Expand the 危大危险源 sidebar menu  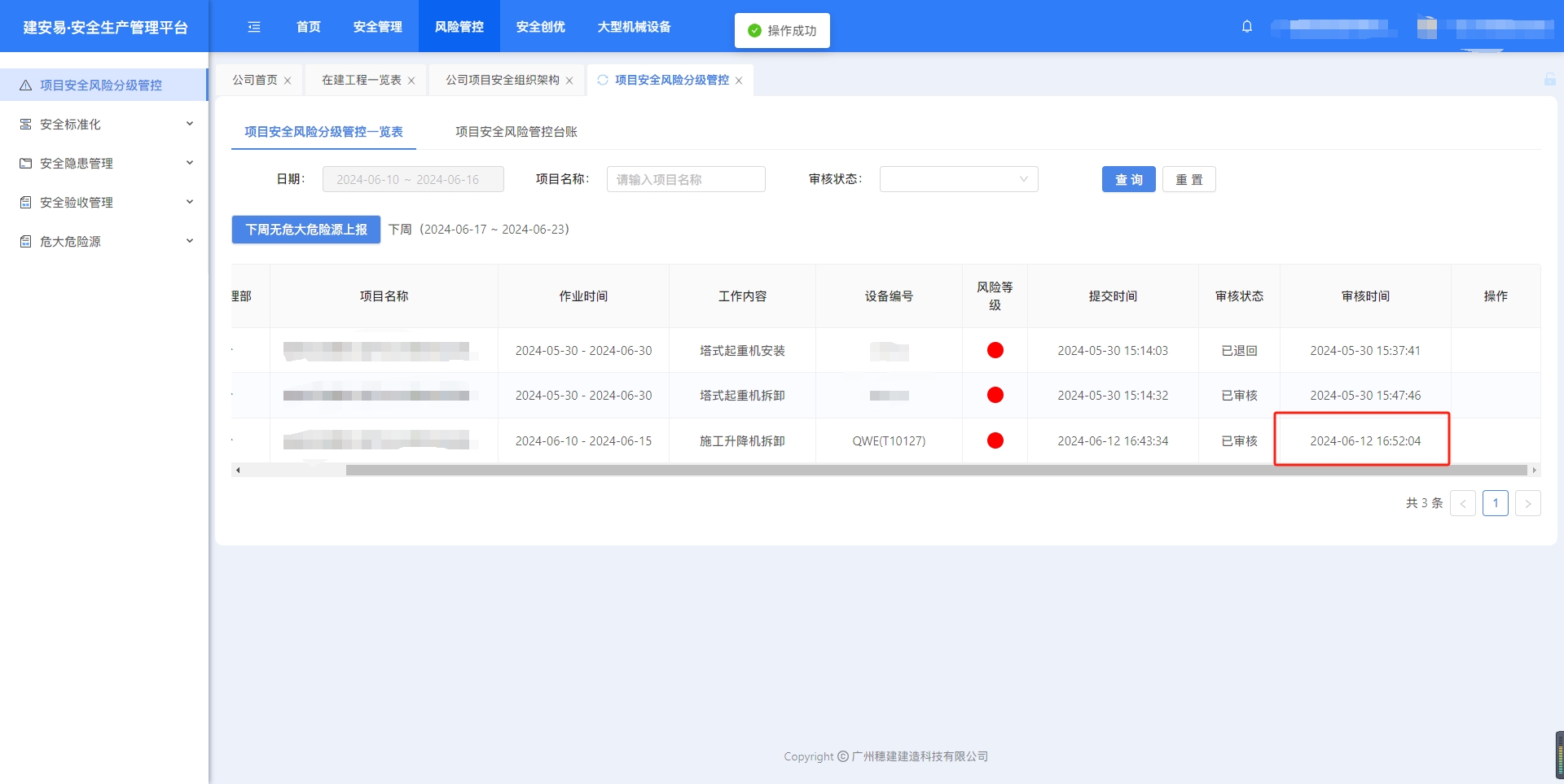[x=189, y=241]
